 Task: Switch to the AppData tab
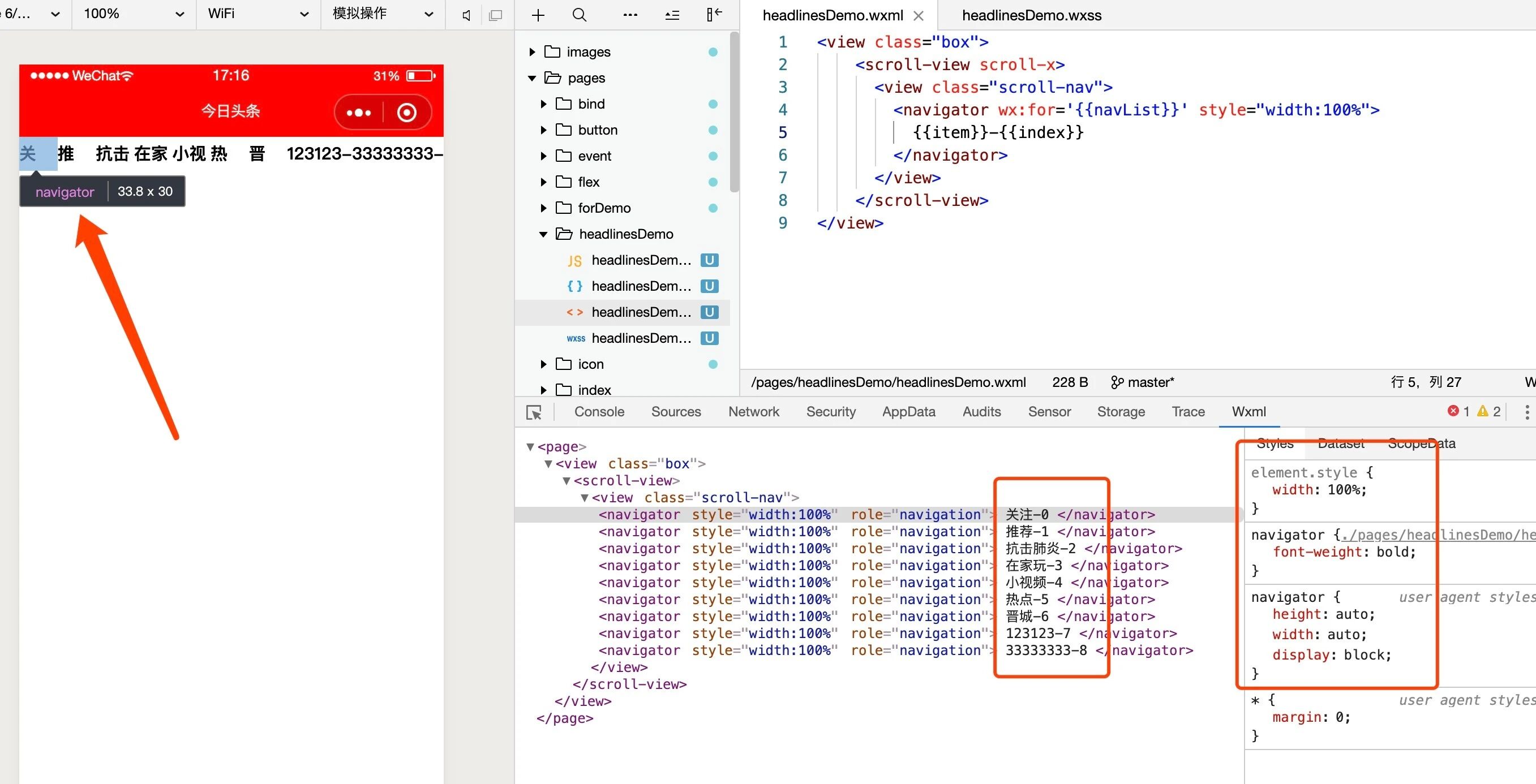click(x=908, y=412)
